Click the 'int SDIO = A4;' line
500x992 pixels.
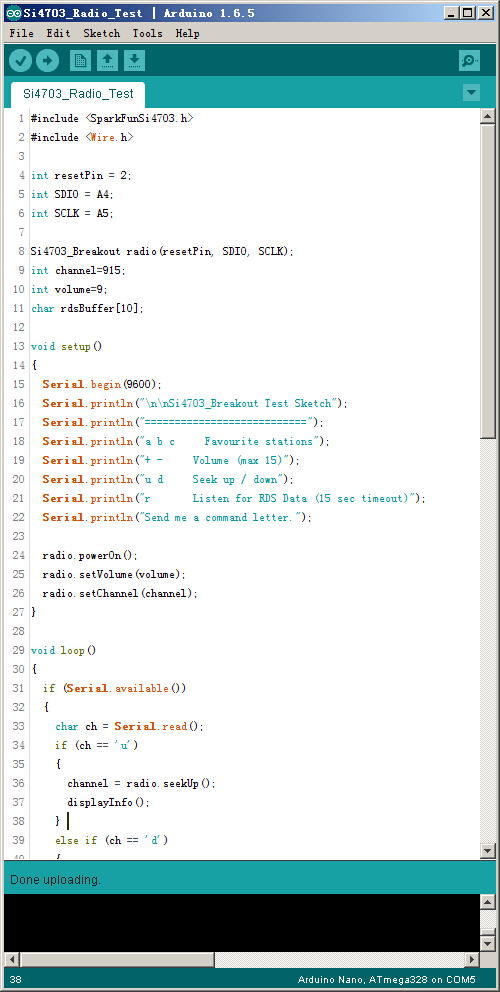tap(72, 194)
